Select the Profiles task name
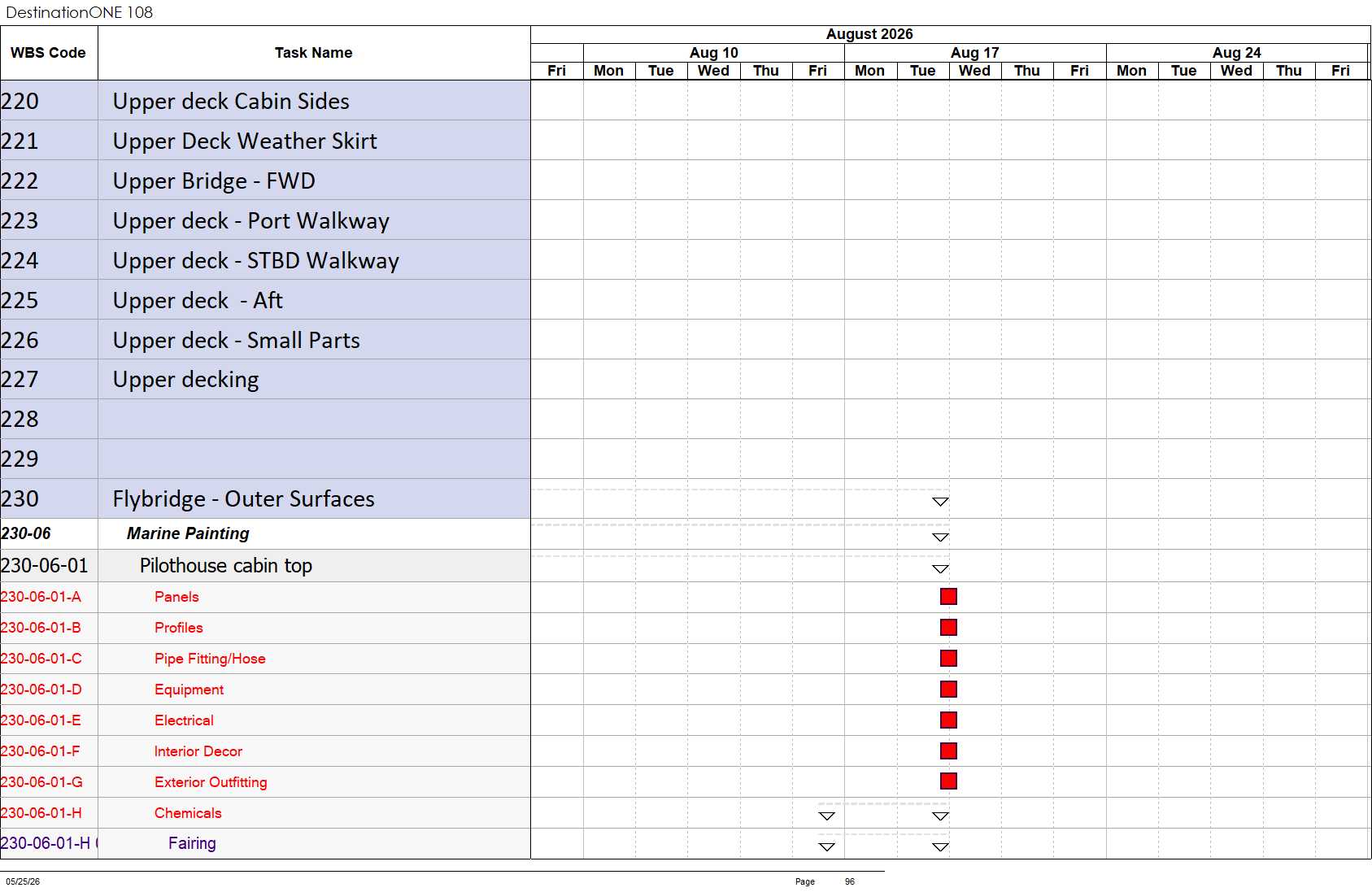 click(x=179, y=628)
